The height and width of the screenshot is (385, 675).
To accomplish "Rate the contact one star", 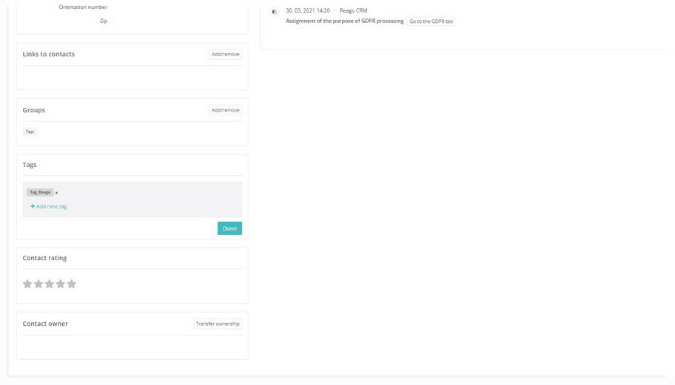I will 27,284.
